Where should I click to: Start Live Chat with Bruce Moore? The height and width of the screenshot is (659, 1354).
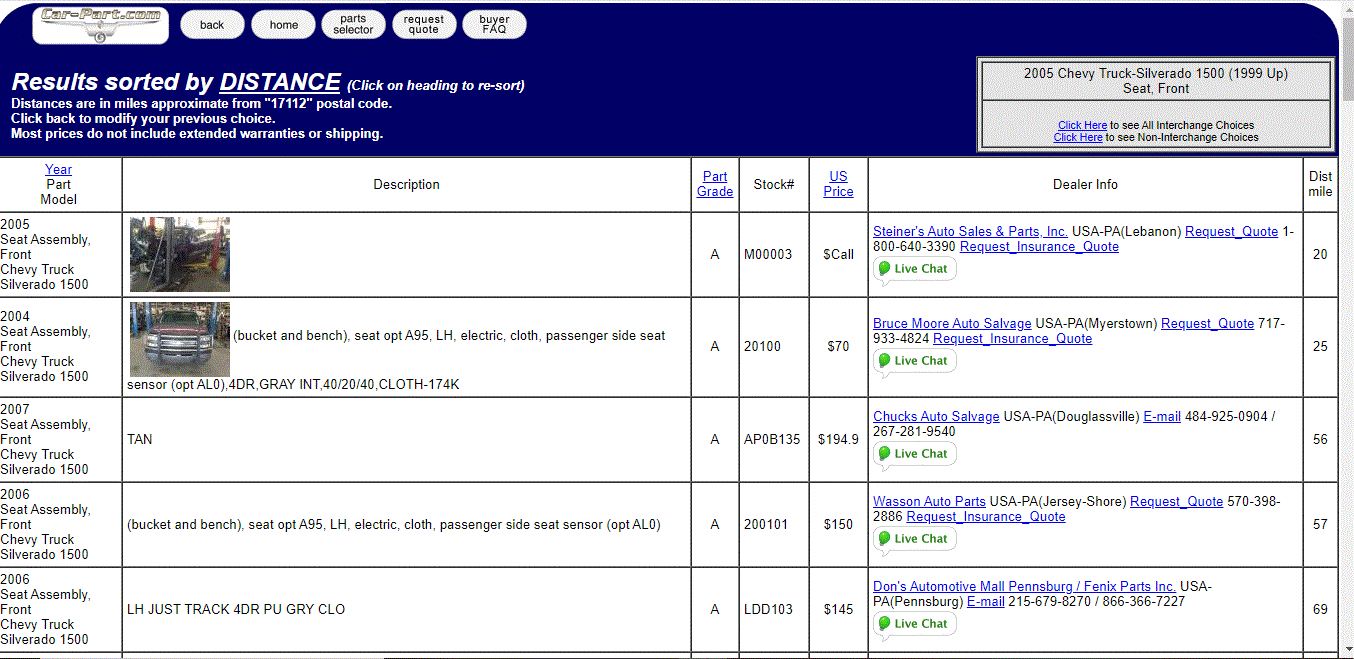(x=915, y=361)
